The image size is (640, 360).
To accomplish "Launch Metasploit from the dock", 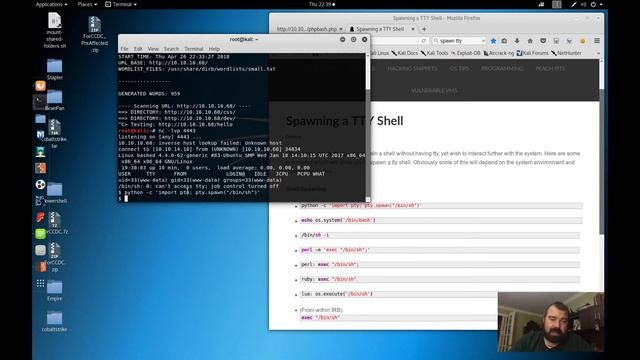I will coord(40,135).
